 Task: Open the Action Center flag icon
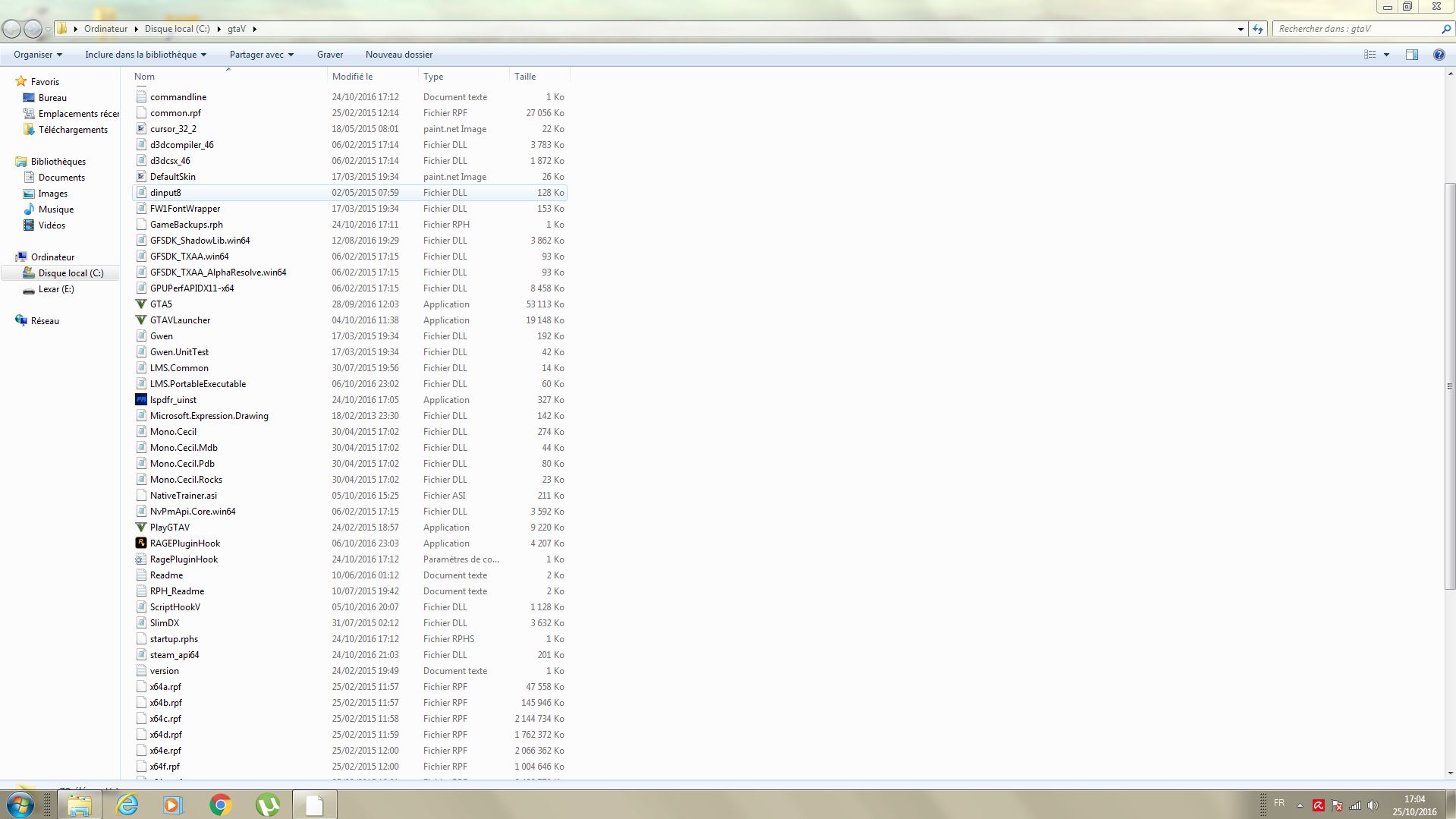pyautogui.click(x=1337, y=805)
